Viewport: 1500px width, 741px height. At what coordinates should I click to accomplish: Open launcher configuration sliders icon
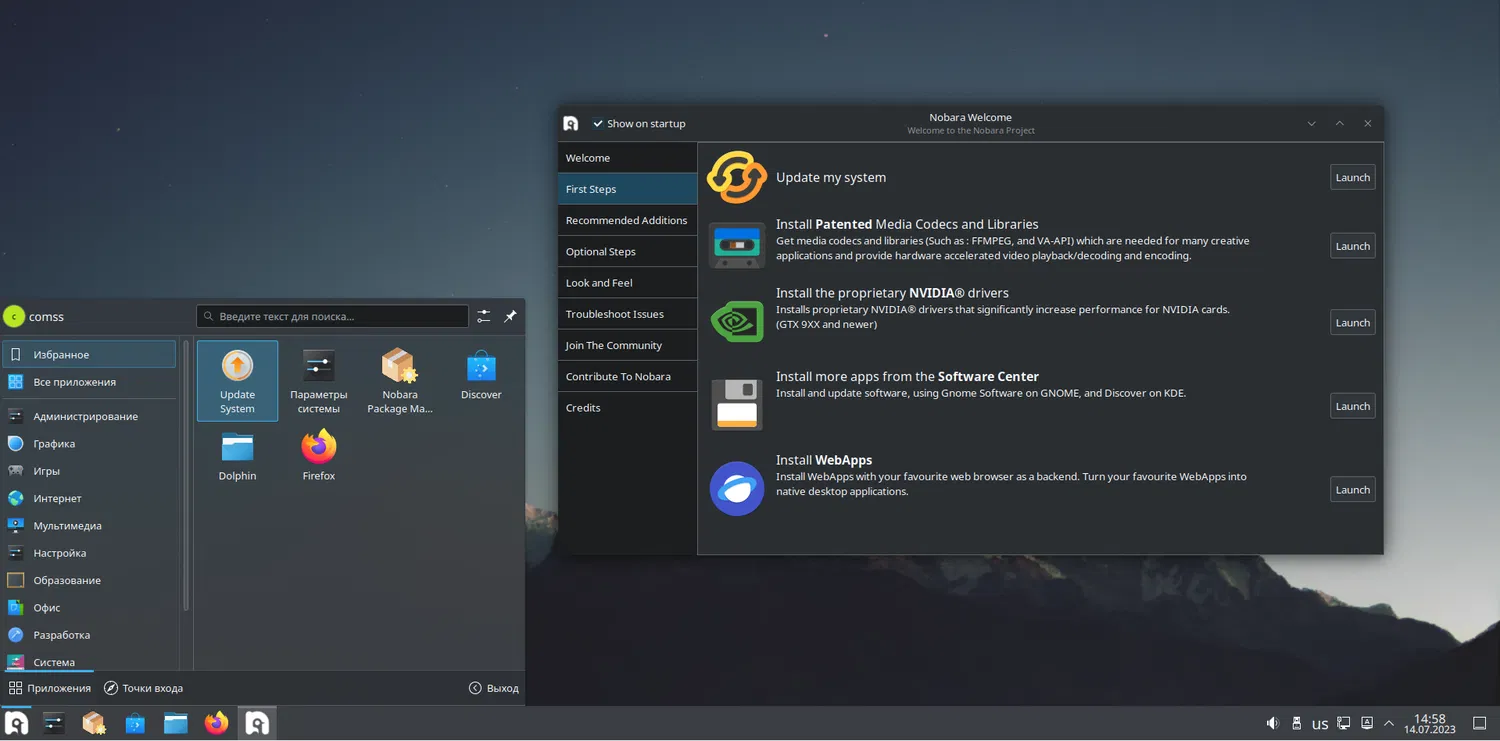(484, 316)
